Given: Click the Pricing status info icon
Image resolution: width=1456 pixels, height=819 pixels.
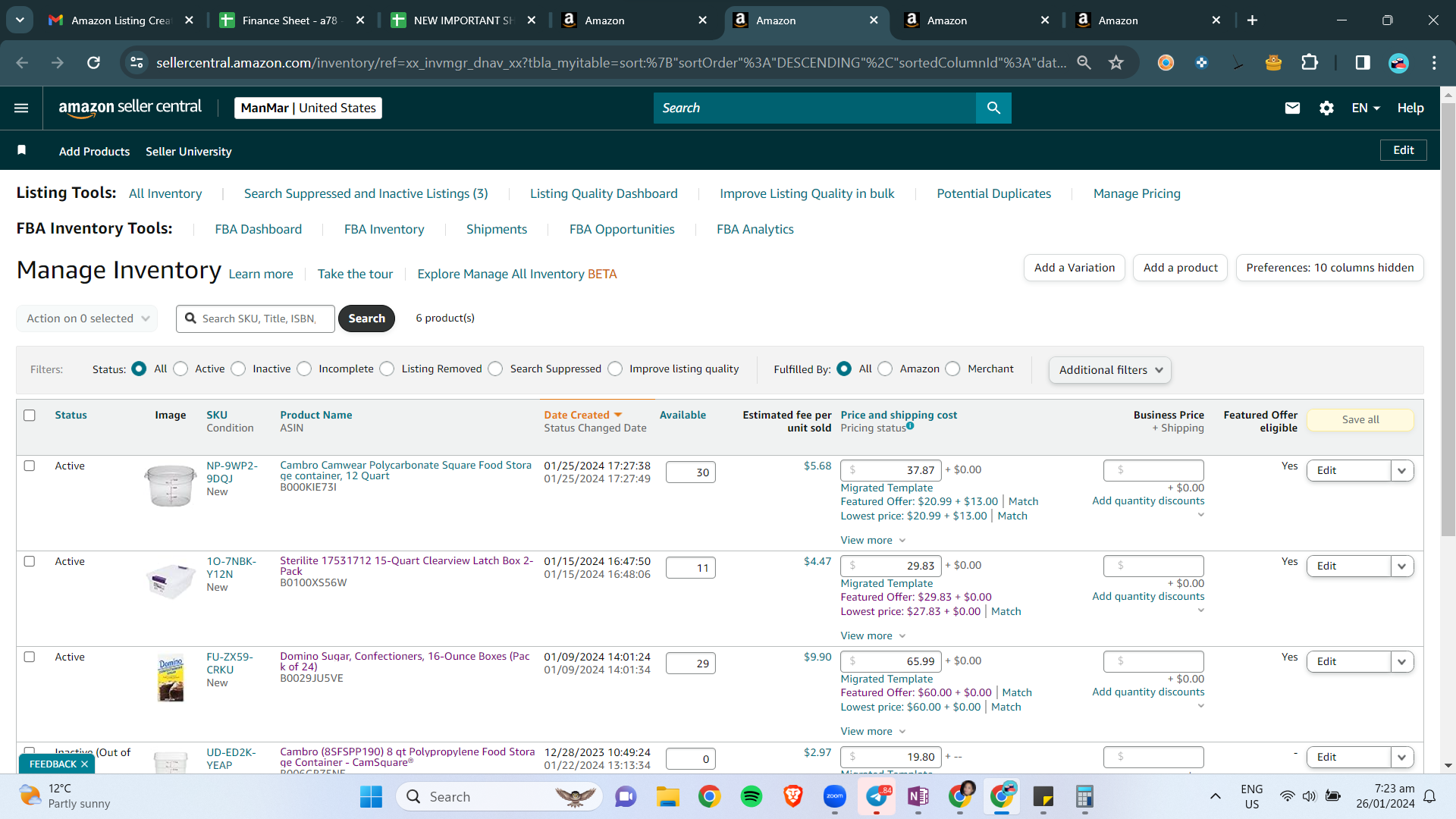Looking at the screenshot, I should click(910, 426).
